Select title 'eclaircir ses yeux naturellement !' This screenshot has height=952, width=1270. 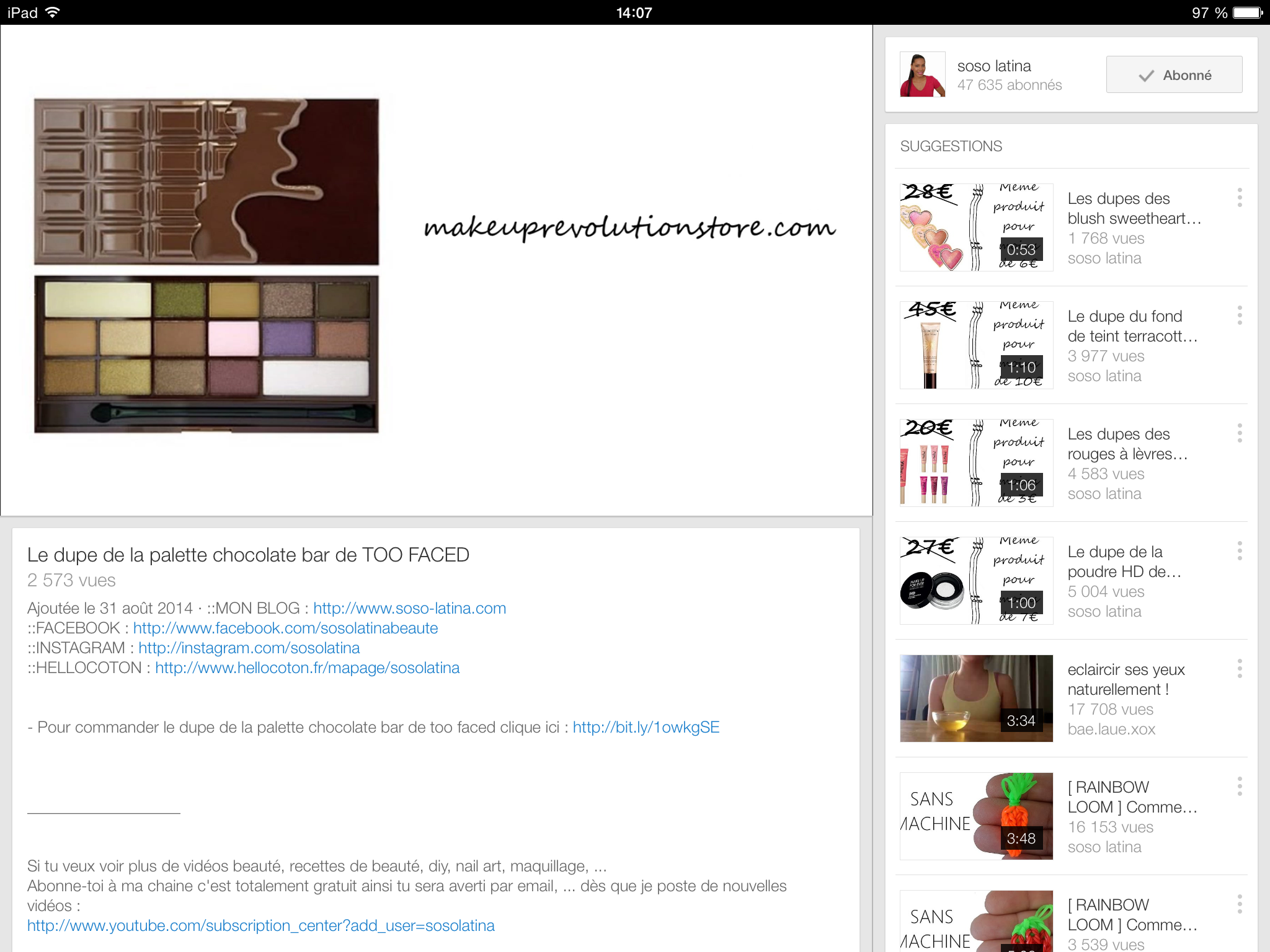pos(1126,679)
